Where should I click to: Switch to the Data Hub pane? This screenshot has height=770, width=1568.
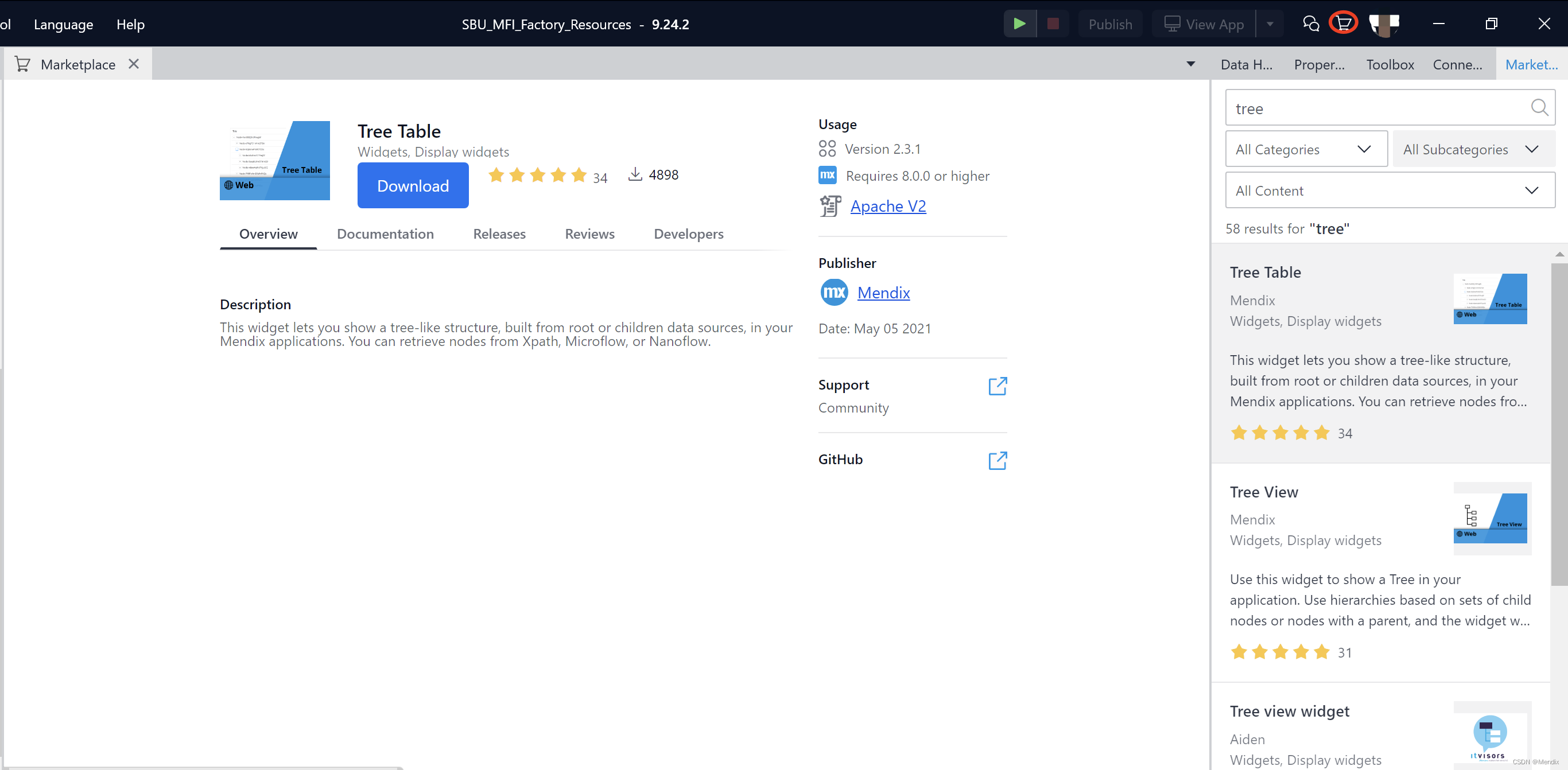click(x=1246, y=64)
